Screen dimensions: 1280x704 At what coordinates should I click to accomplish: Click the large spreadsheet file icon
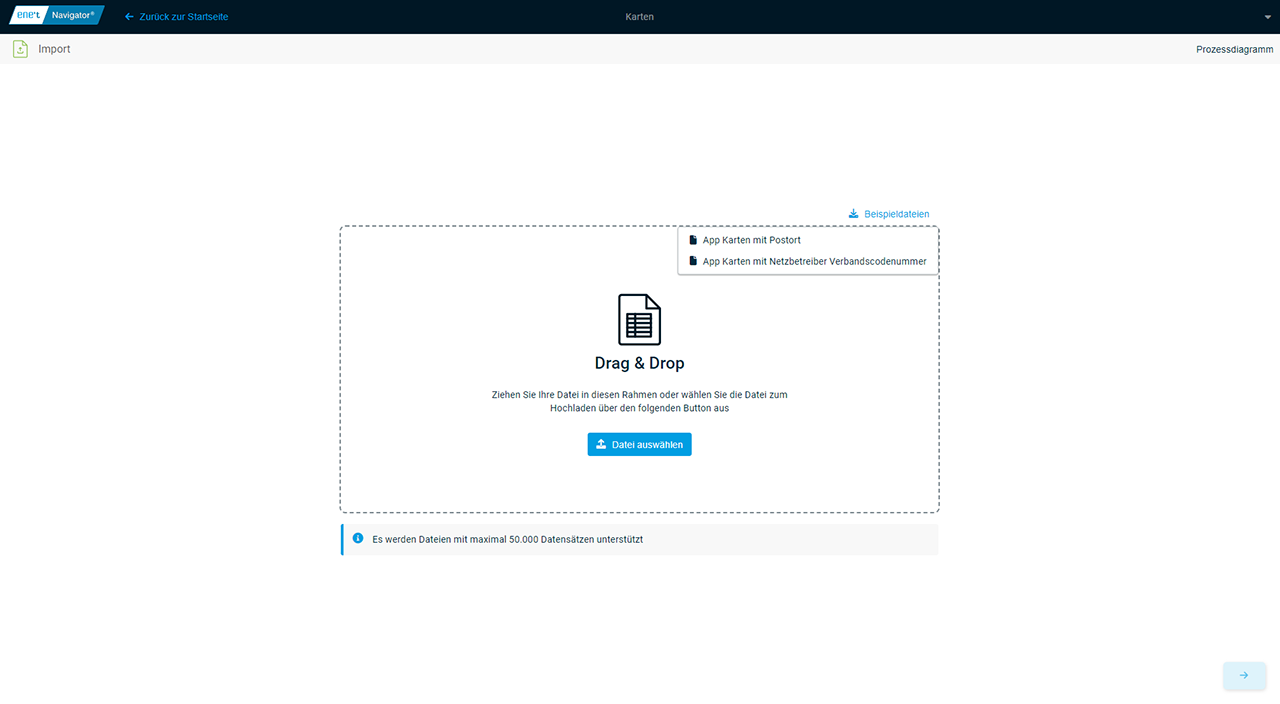639,319
